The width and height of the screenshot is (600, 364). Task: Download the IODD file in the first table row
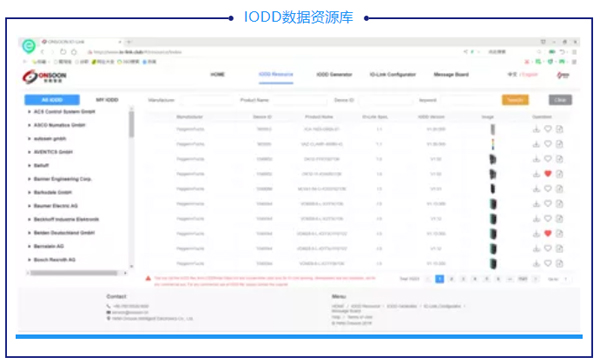[x=536, y=129]
